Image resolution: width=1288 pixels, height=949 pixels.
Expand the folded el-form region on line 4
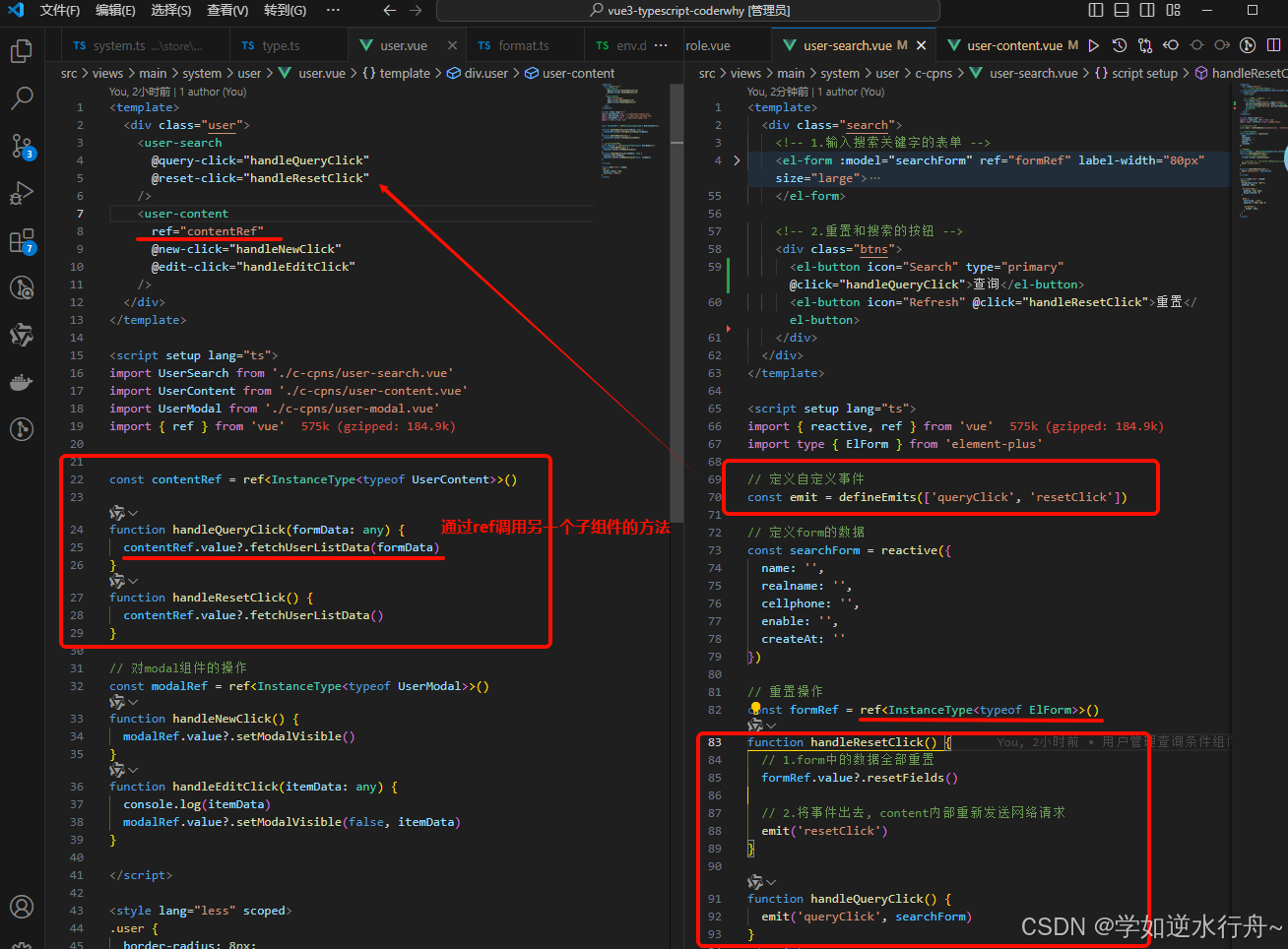point(737,160)
